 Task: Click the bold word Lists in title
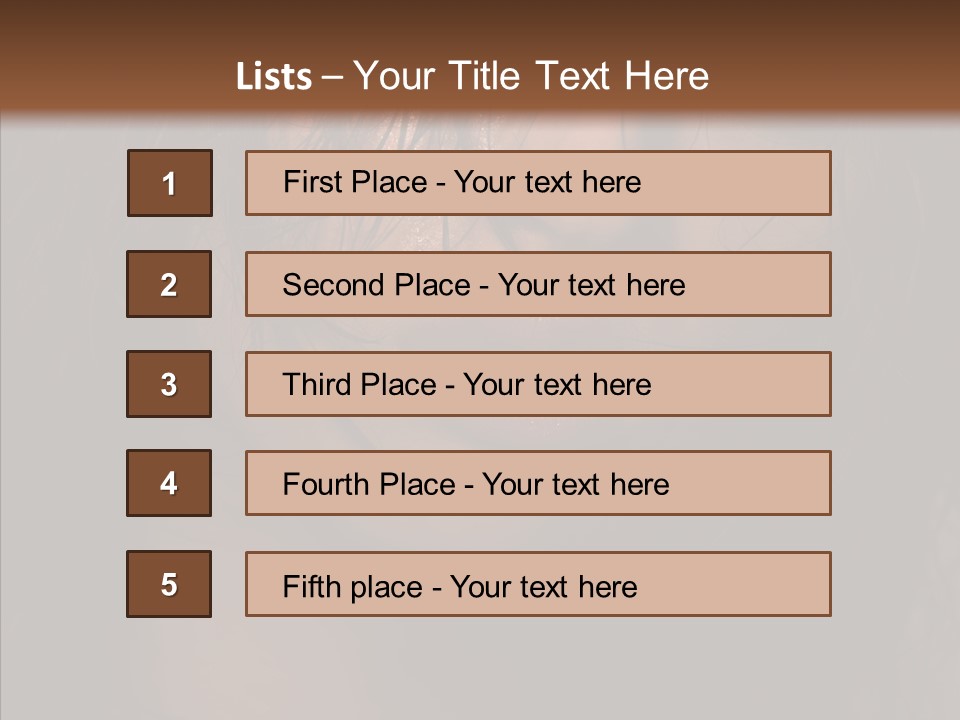click(x=274, y=77)
